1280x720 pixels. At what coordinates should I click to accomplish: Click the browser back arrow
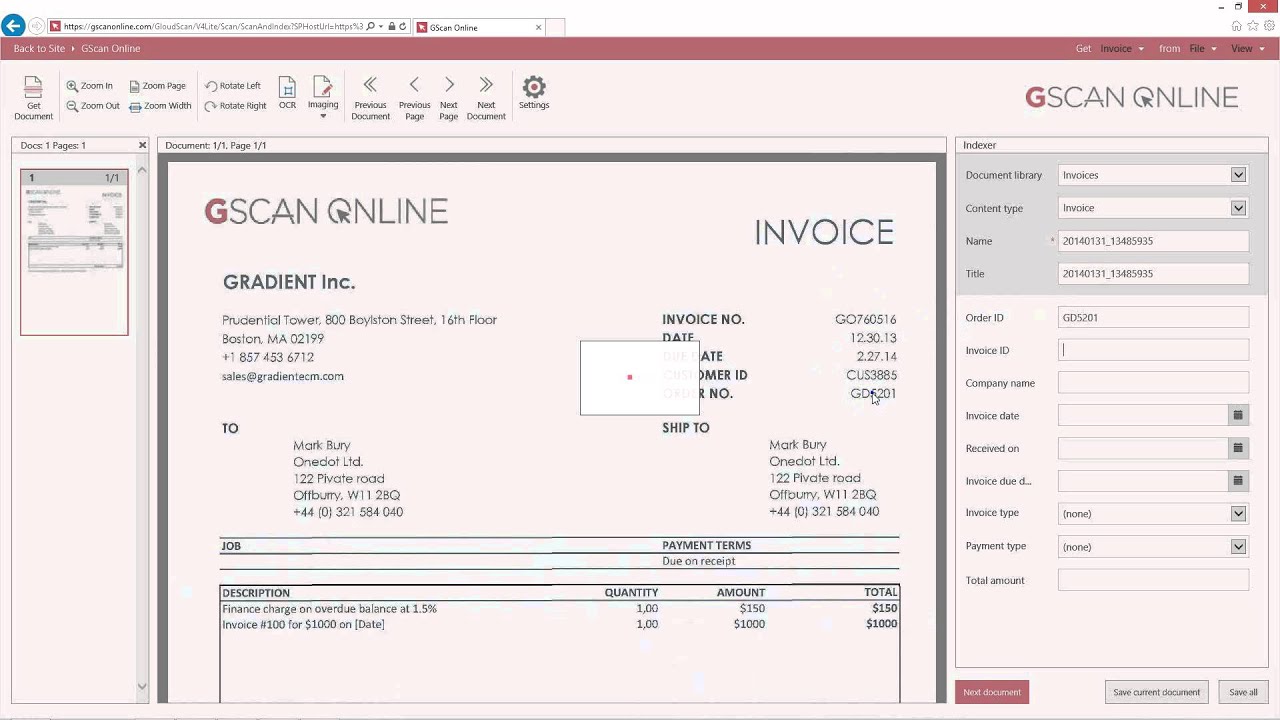click(x=13, y=26)
